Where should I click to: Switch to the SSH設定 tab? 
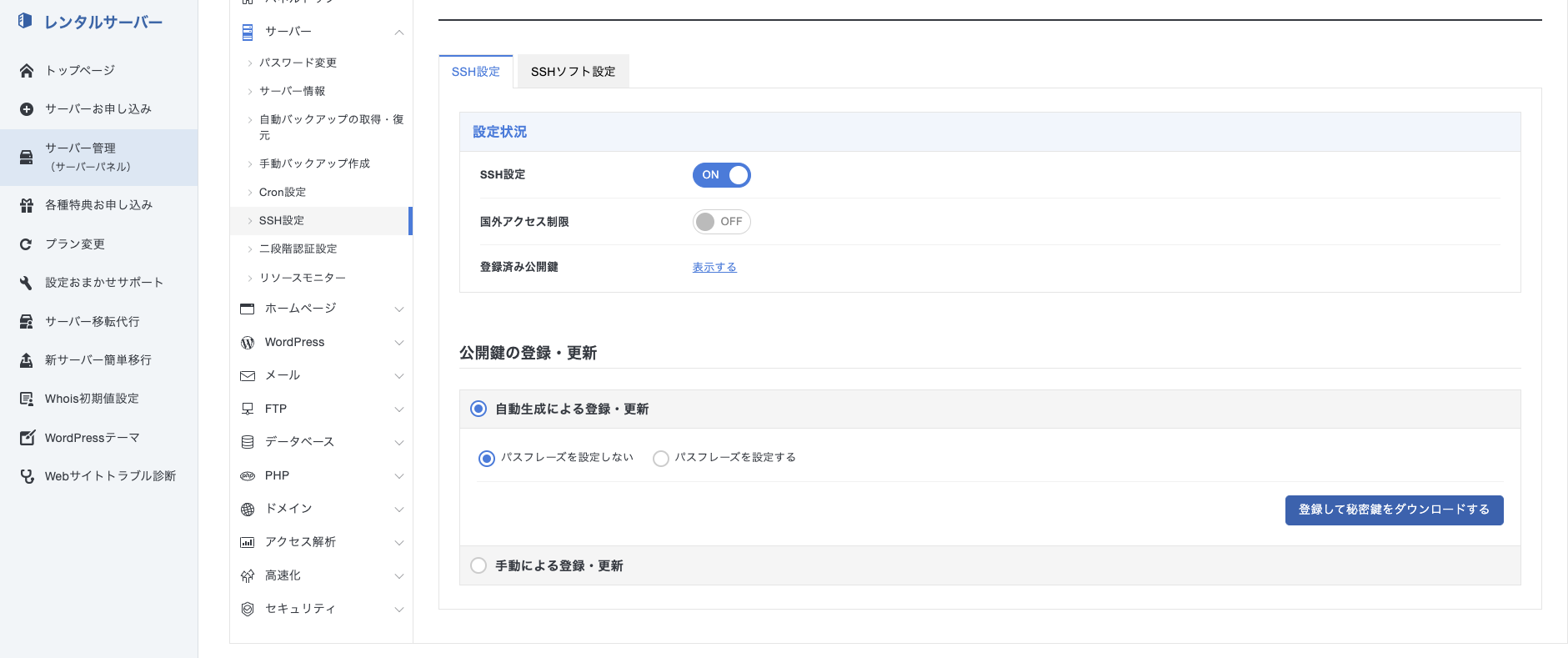(476, 72)
